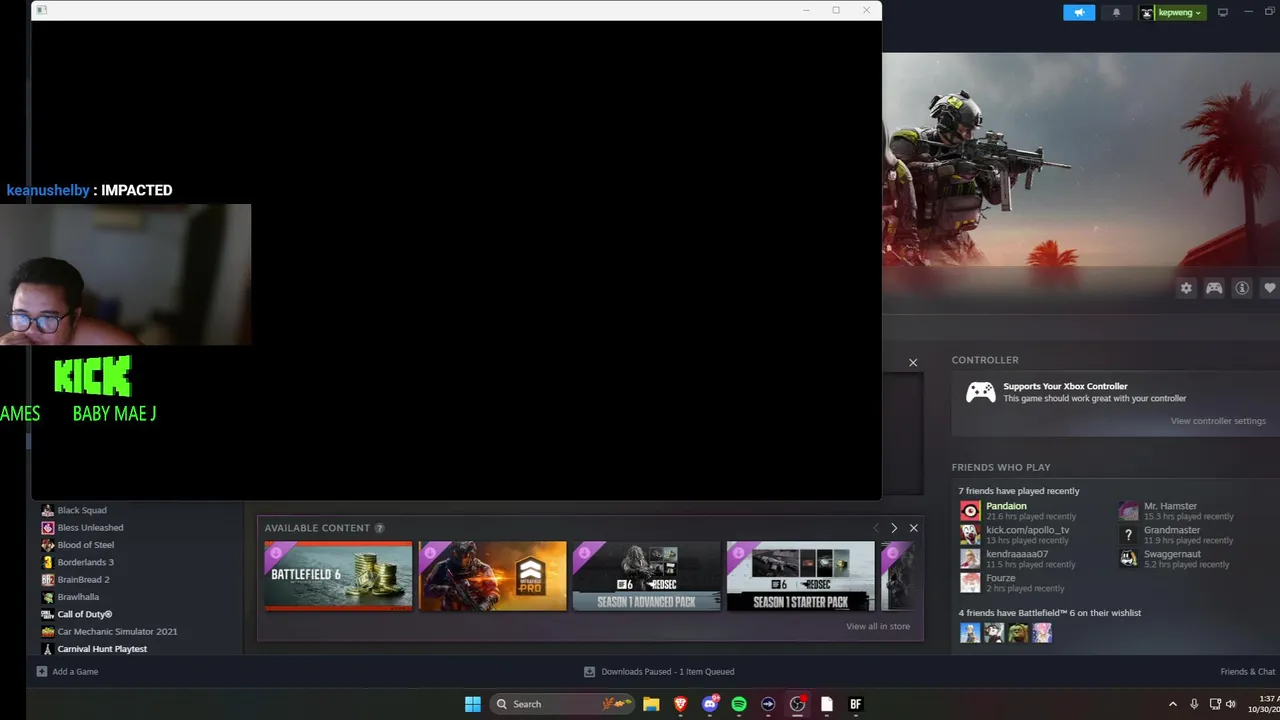Open Windows Start menu

point(473,704)
